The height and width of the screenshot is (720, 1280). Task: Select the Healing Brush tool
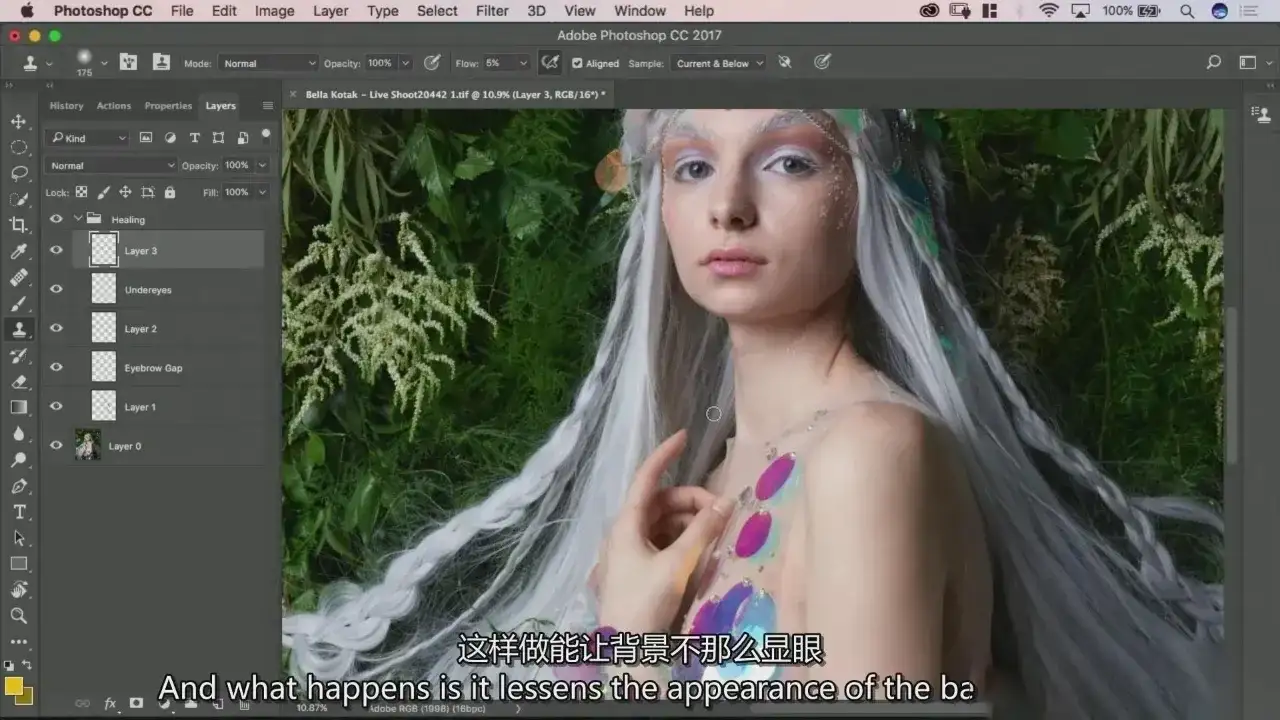click(18, 278)
